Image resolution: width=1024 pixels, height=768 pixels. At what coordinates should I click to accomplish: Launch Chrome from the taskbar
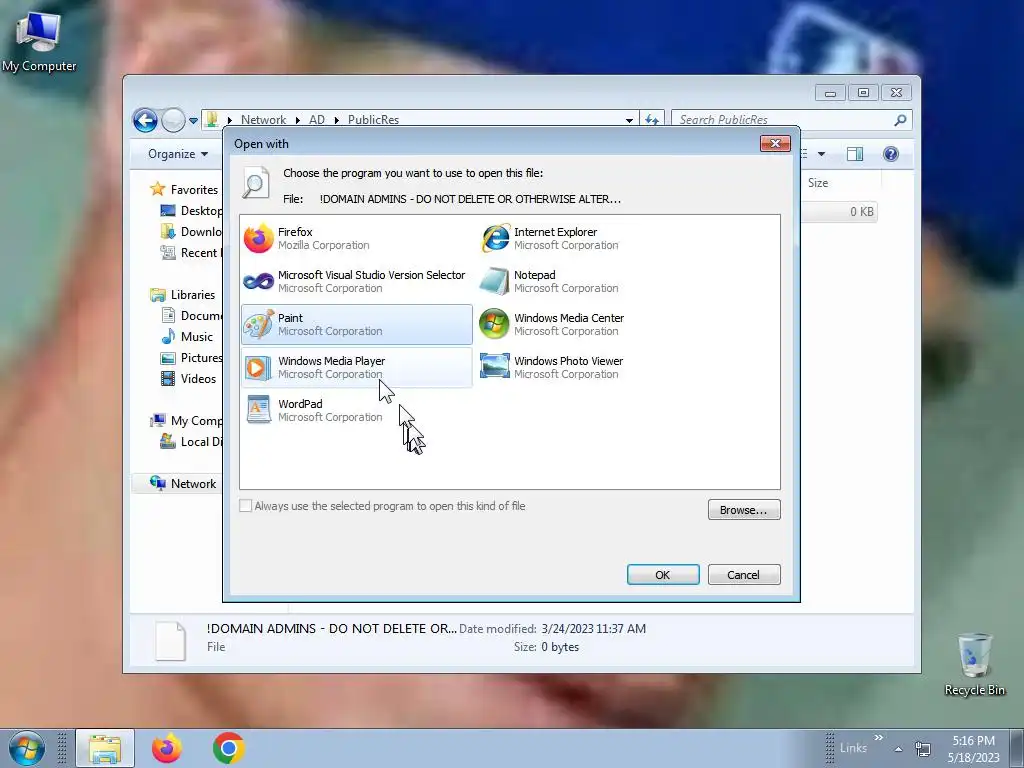(x=229, y=748)
